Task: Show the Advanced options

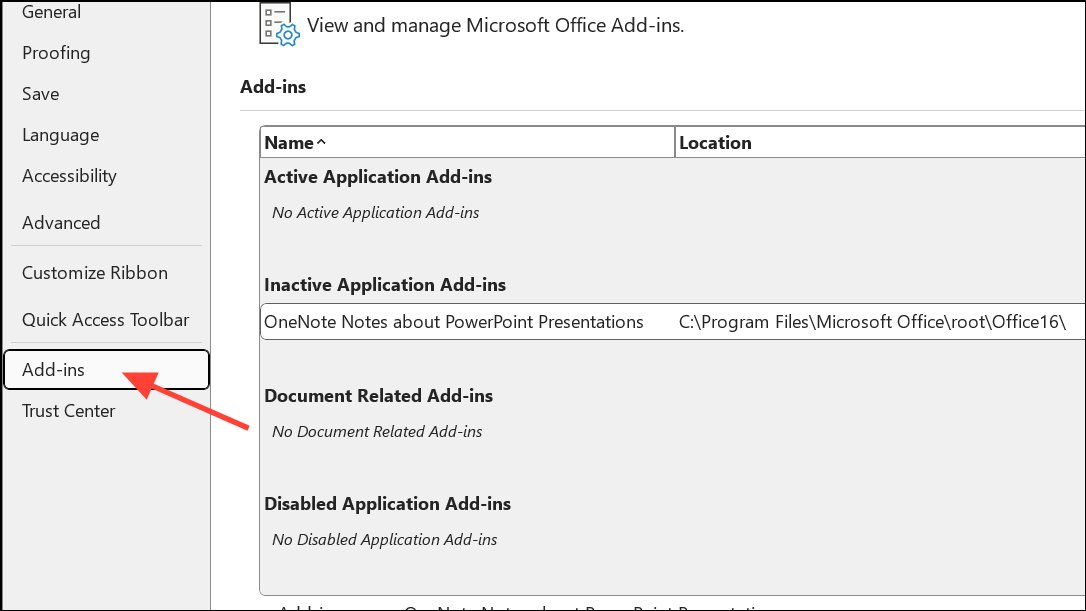Action: coord(61,223)
